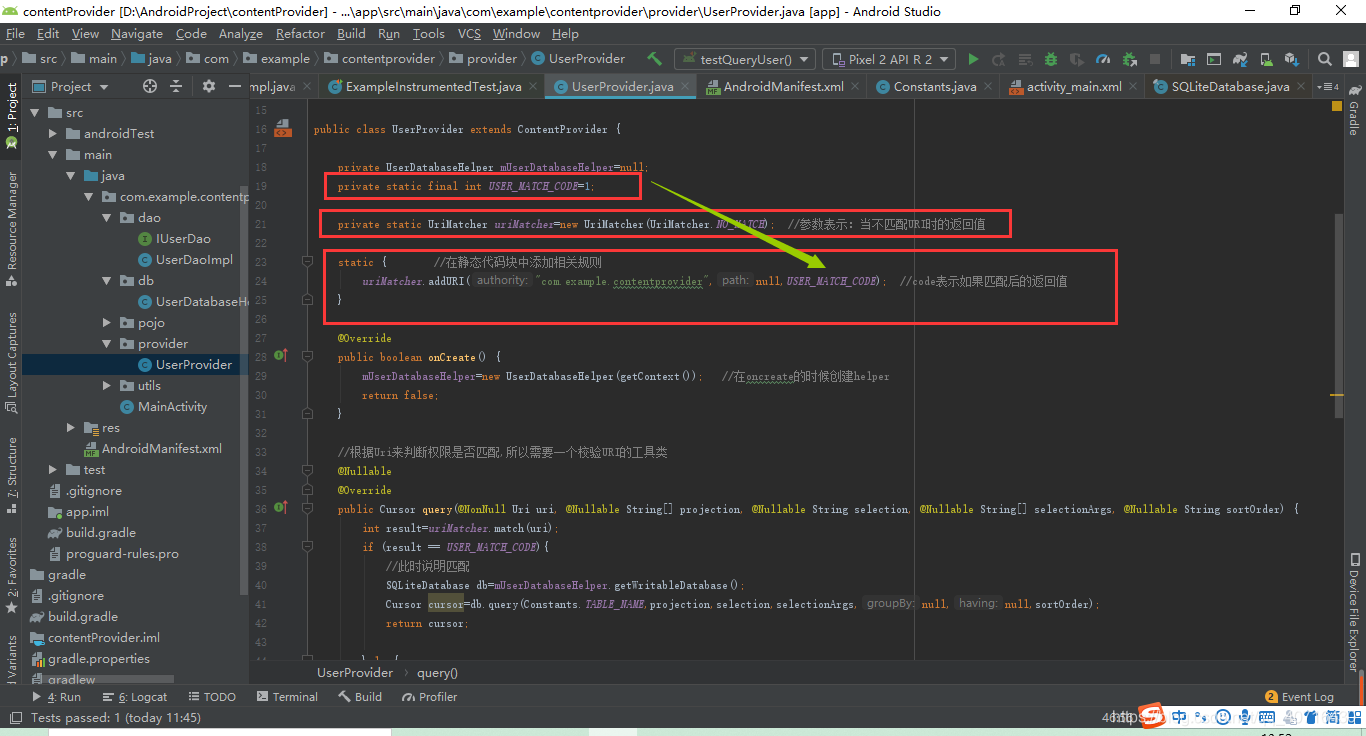Close the UserProvider.java tab
The height and width of the screenshot is (736, 1366).
coord(685,87)
